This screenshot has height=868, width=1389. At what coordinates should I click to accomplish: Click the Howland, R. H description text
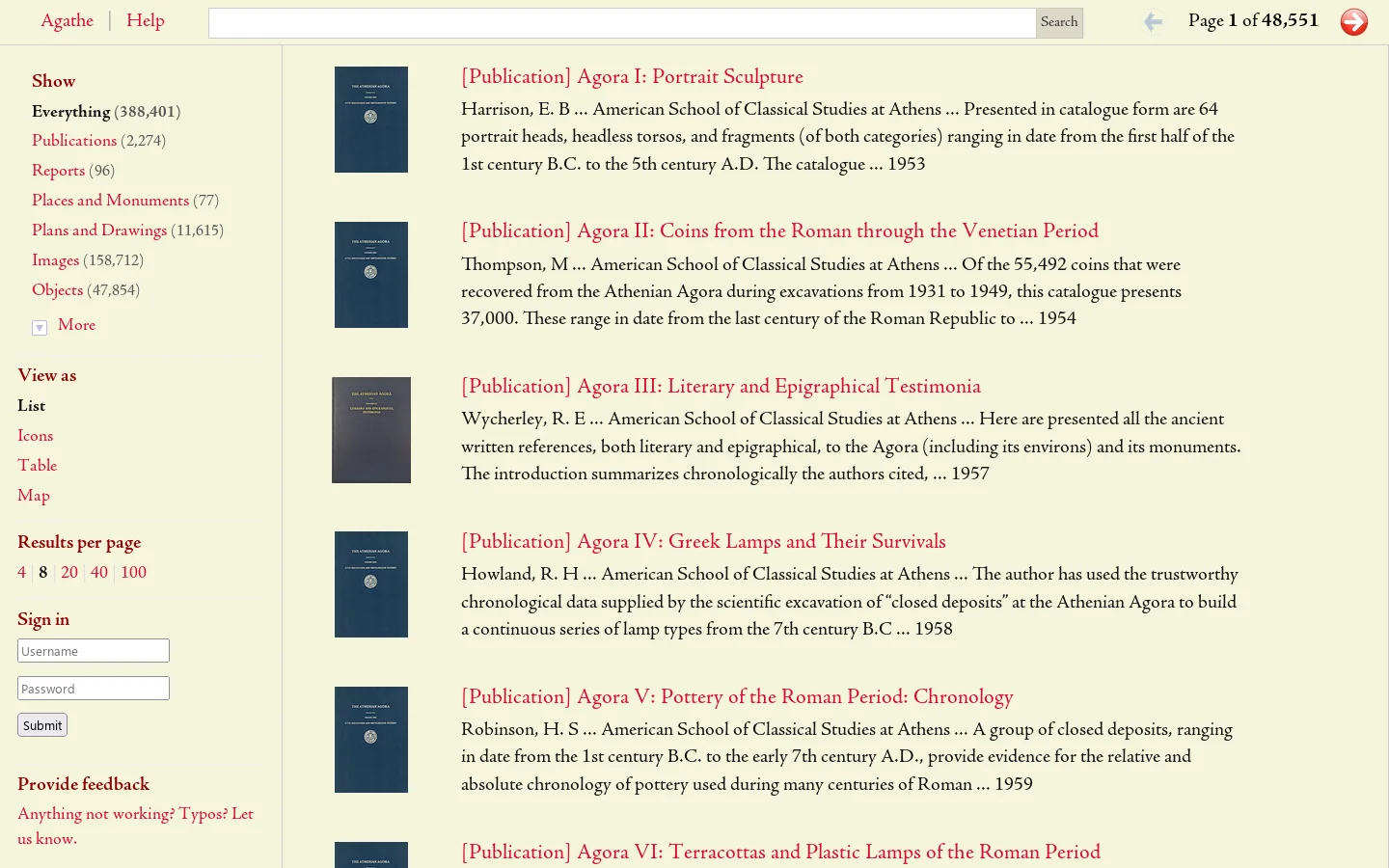850,602
